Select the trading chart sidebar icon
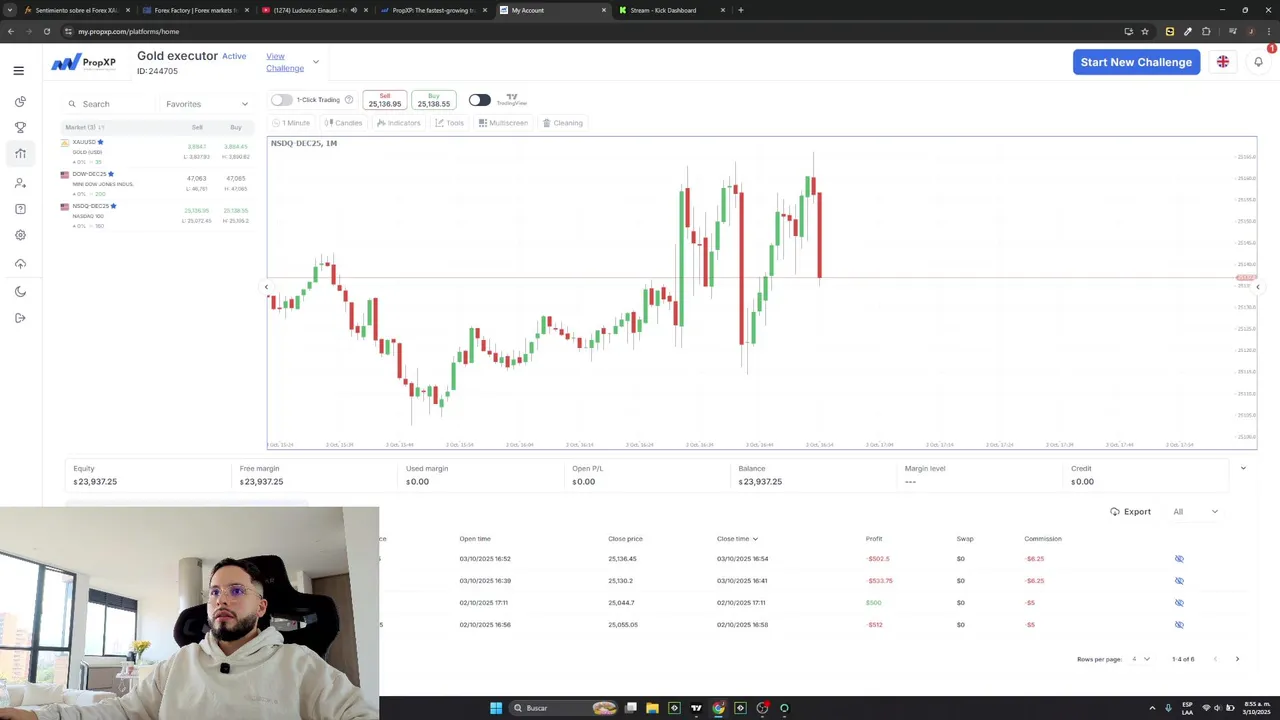 20,153
